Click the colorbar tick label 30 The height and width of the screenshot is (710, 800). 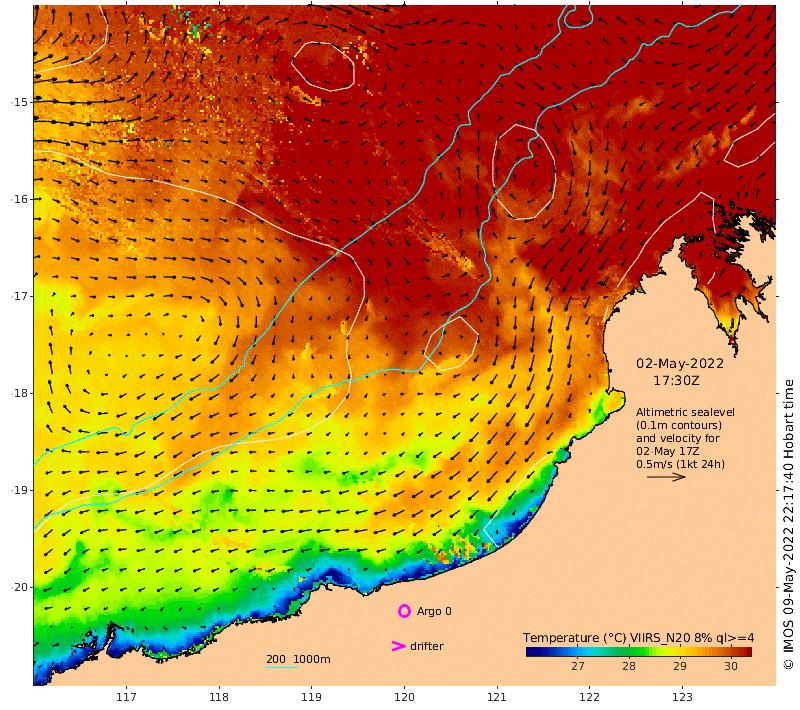pyautogui.click(x=731, y=666)
